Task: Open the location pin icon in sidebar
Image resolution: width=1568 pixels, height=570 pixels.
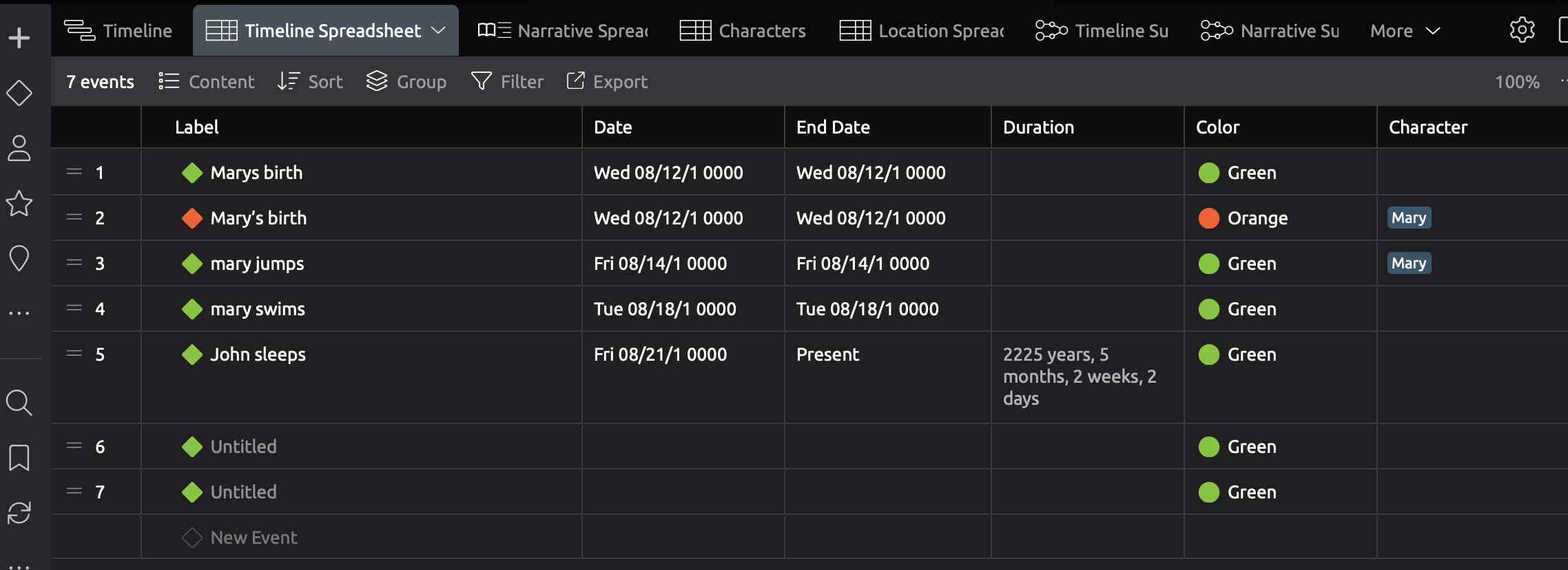Action: [19, 259]
